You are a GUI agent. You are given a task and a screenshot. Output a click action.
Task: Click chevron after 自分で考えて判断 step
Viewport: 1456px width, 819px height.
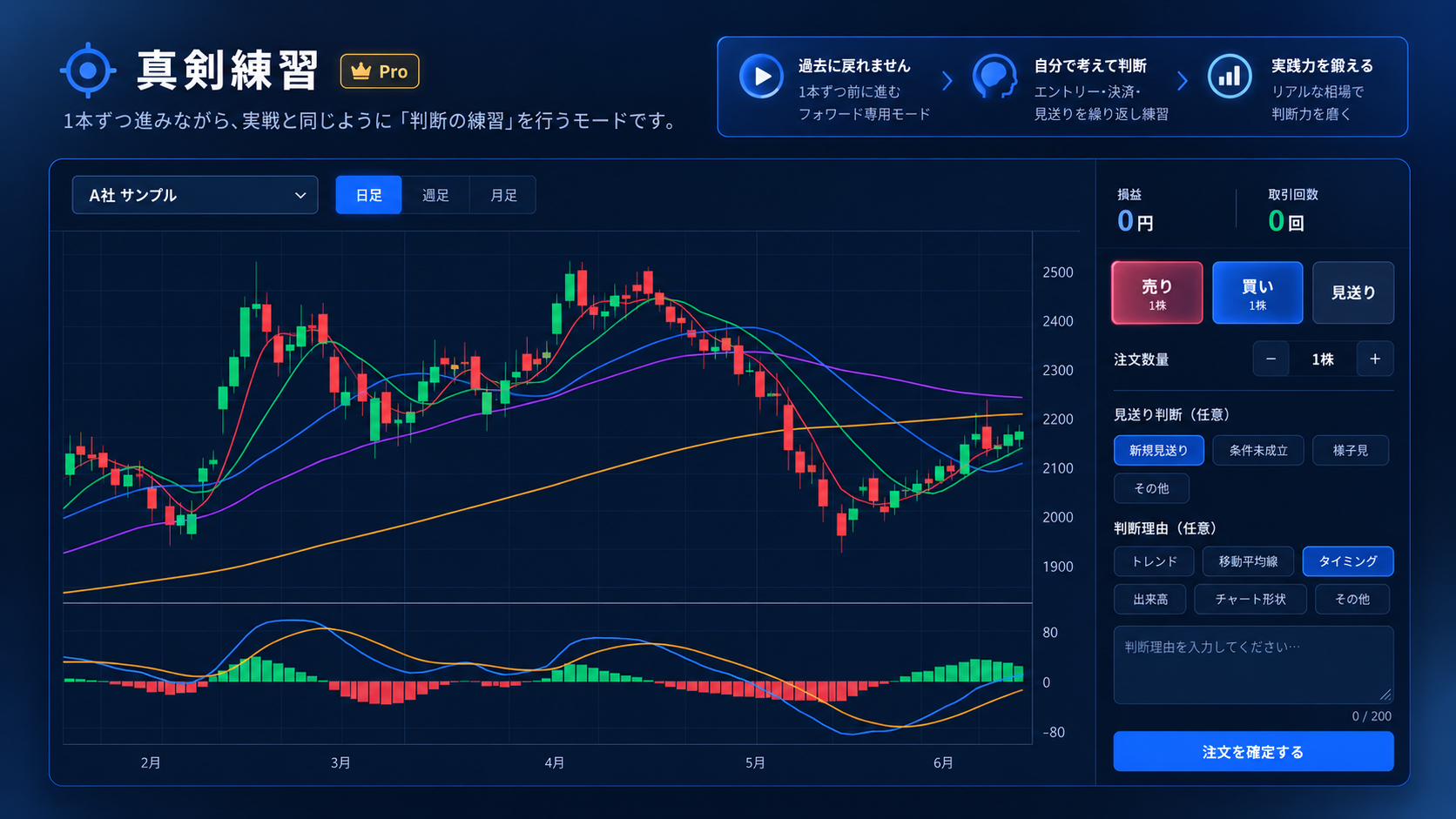1183,81
